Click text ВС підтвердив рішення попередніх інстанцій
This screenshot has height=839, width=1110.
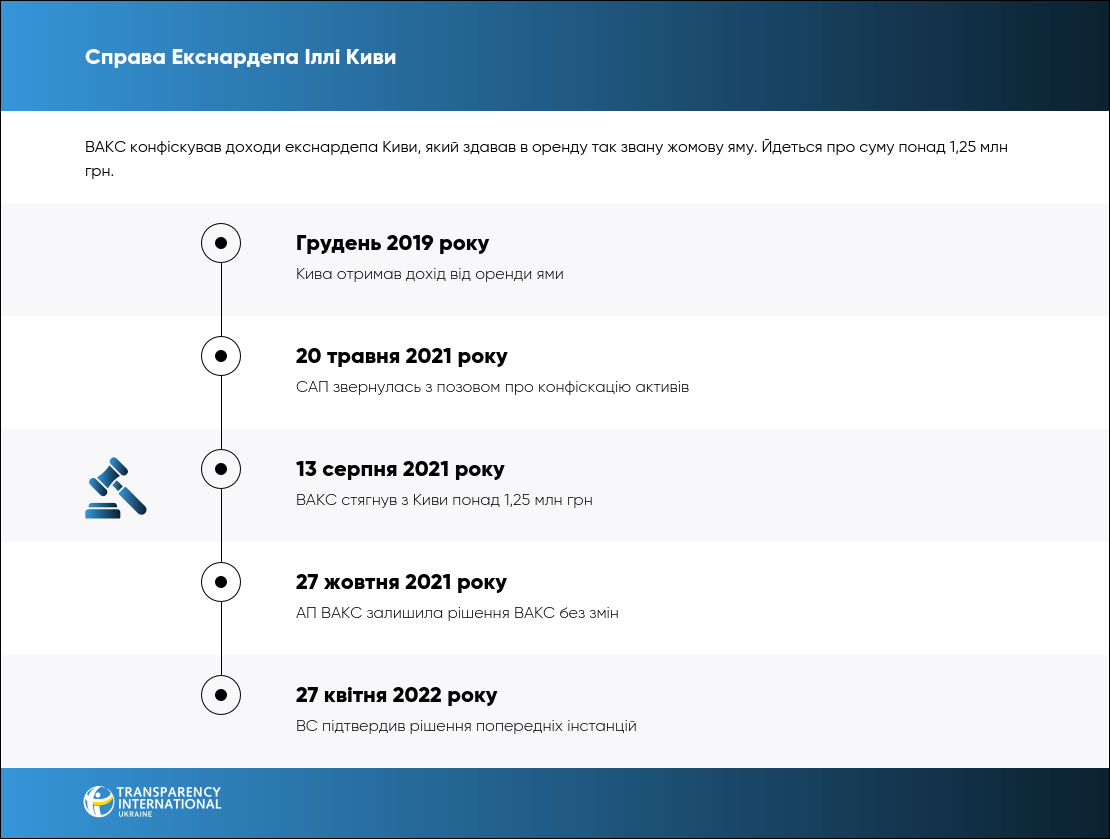(466, 726)
